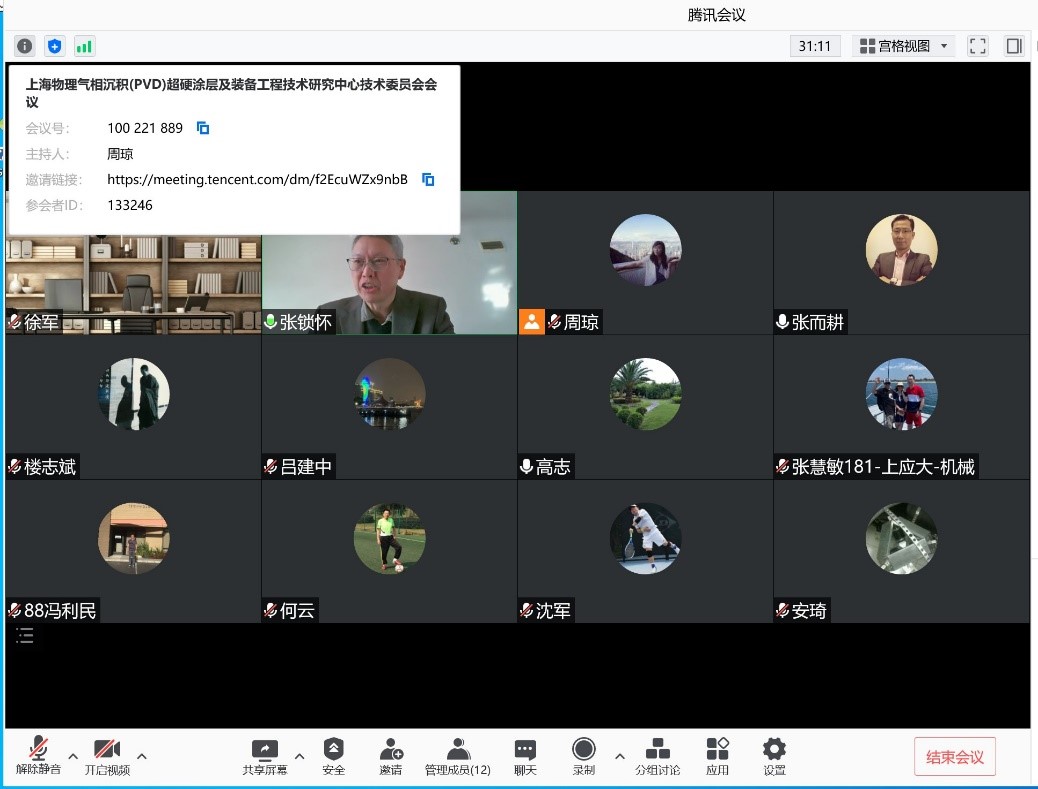This screenshot has width=1038, height=789.
Task: Expand screen share options arrow
Action: 299,756
